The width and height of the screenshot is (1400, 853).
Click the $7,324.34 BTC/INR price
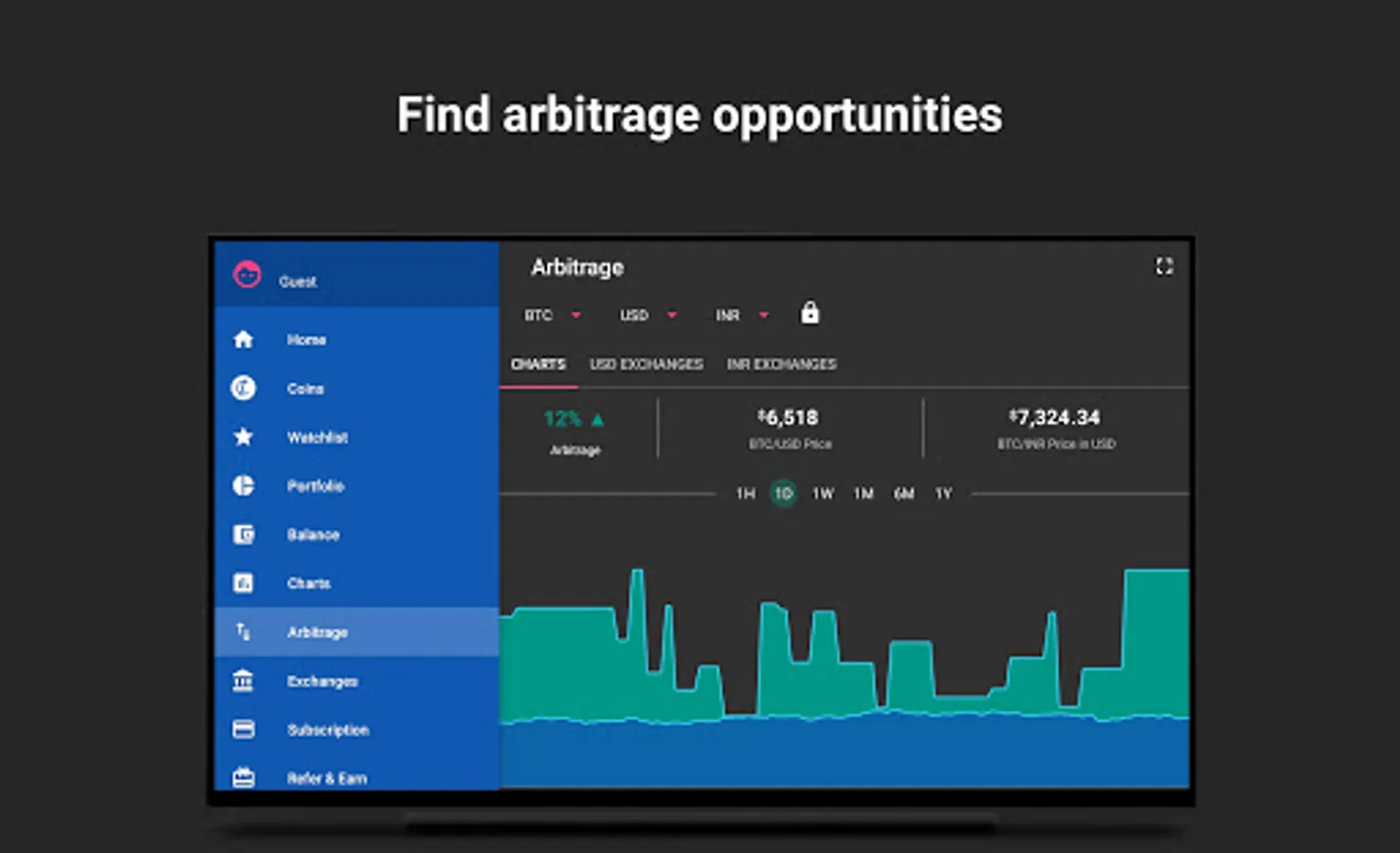click(x=1054, y=417)
